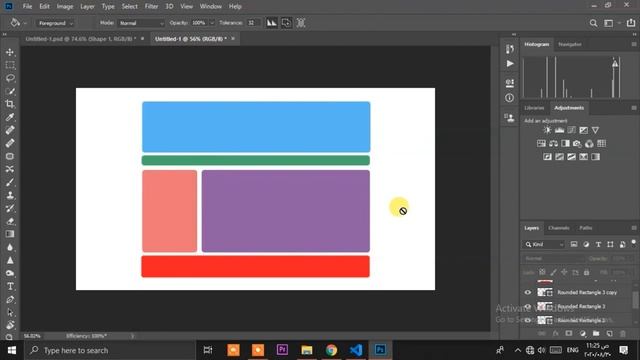Switch to the Untitled-1.psd document tab
The width and height of the screenshot is (640, 360).
coord(80,39)
